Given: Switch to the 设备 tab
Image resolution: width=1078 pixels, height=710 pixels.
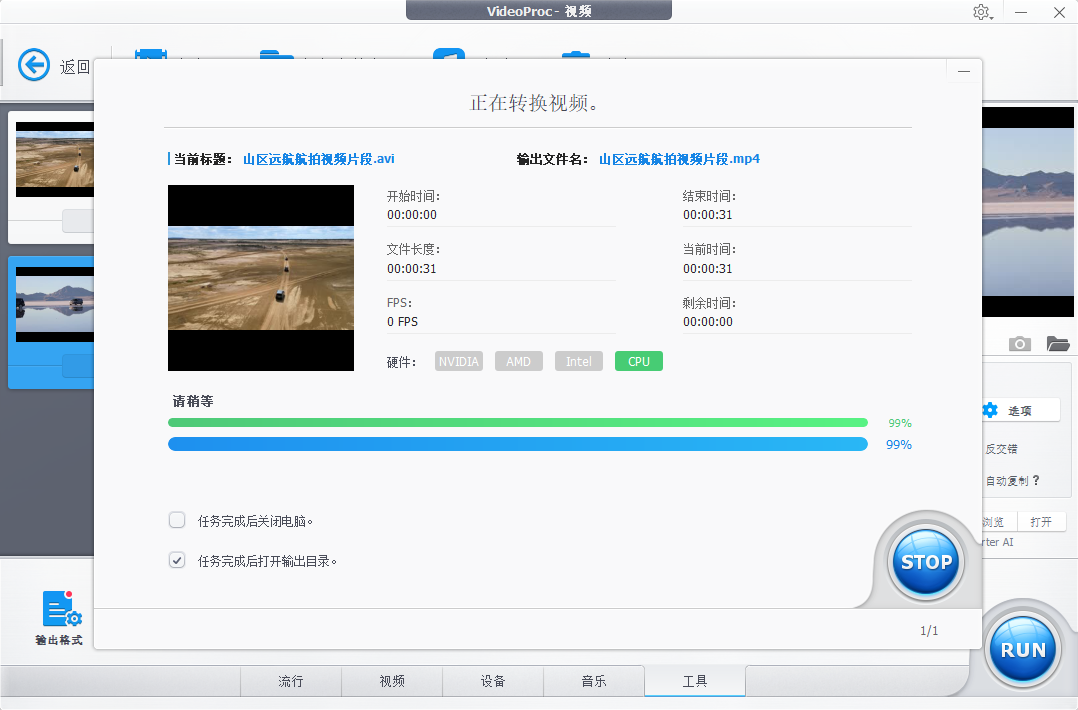Looking at the screenshot, I should pos(492,681).
